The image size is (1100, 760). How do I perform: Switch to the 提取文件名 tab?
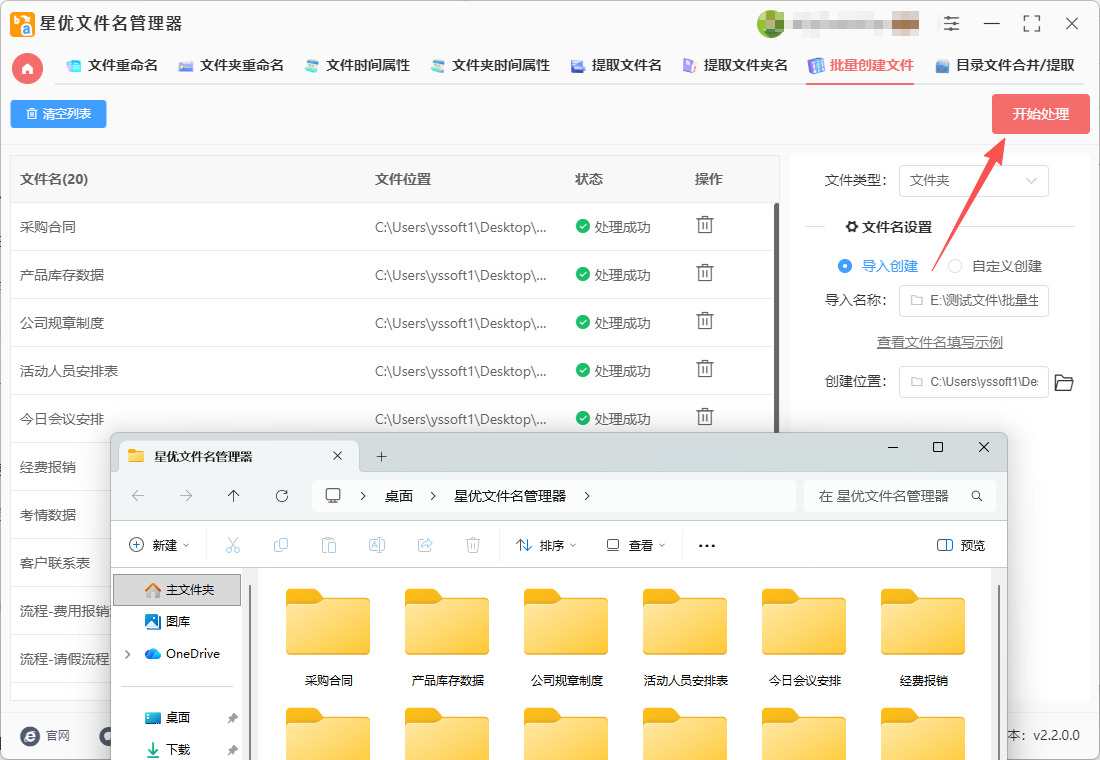(x=617, y=66)
